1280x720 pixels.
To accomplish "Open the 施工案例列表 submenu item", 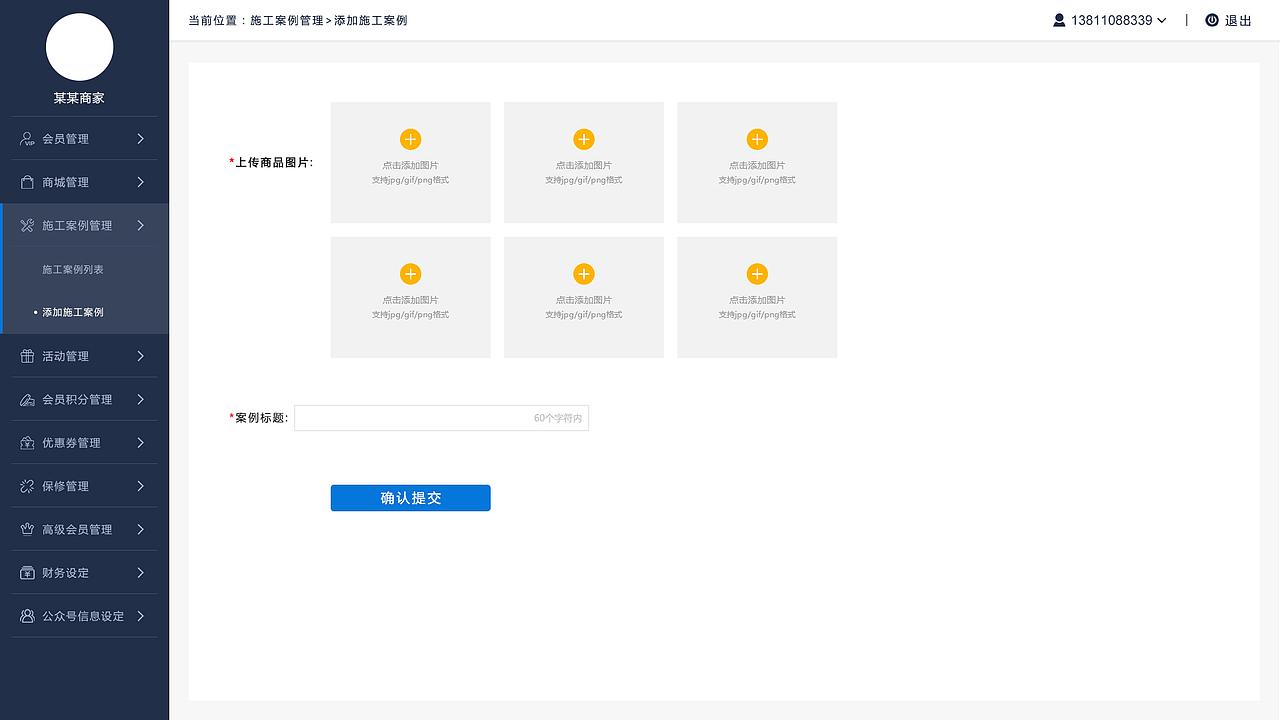I will pos(73,270).
